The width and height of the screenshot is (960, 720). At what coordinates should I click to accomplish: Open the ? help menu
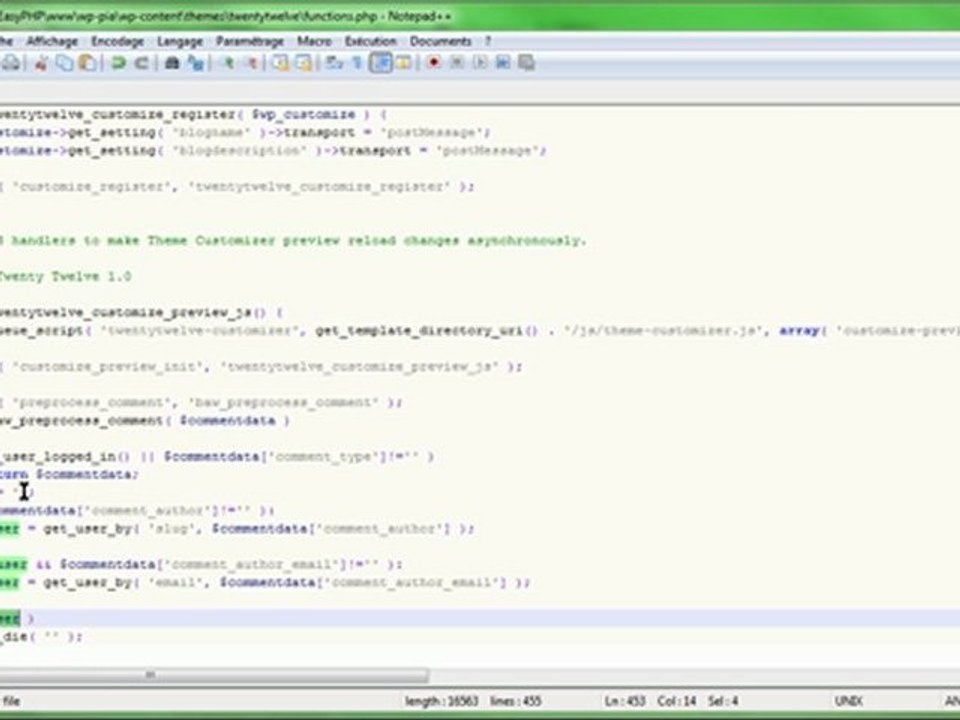tap(488, 41)
